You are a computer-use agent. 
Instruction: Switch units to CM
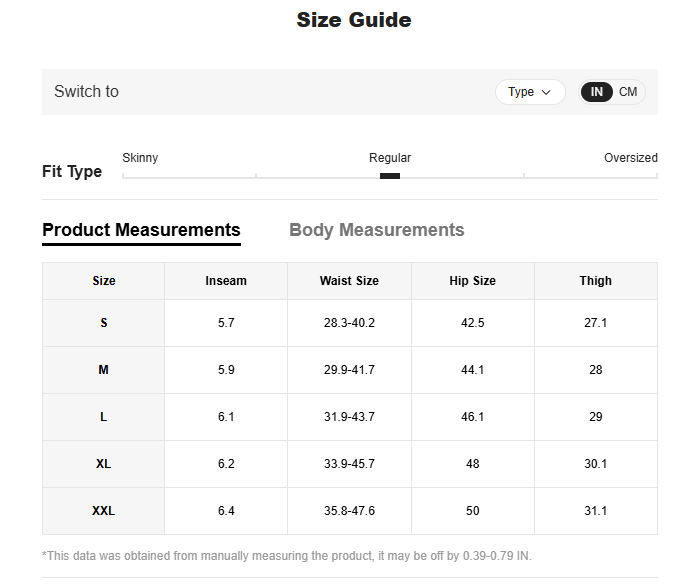pos(628,92)
